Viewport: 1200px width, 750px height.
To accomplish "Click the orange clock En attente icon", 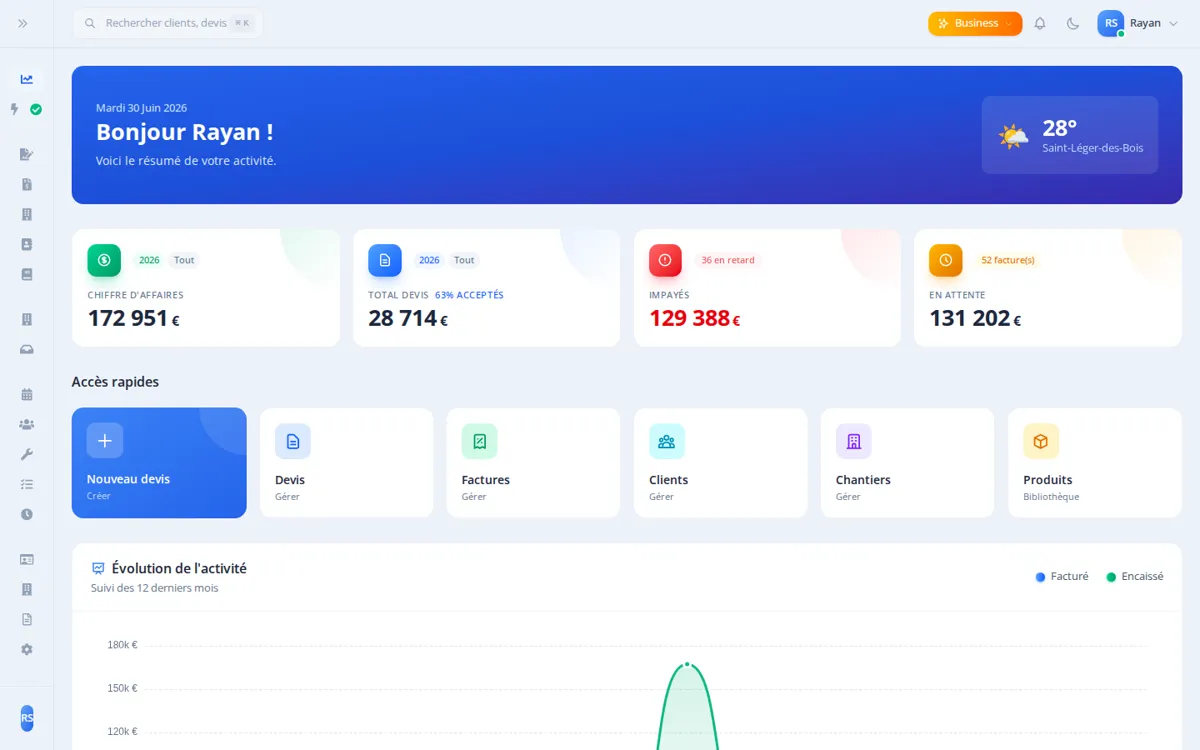I will (946, 260).
